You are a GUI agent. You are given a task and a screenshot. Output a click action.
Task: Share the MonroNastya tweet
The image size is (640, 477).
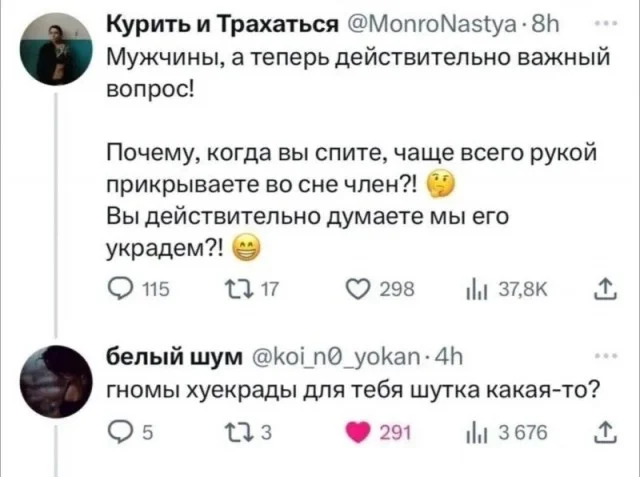pyautogui.click(x=599, y=290)
